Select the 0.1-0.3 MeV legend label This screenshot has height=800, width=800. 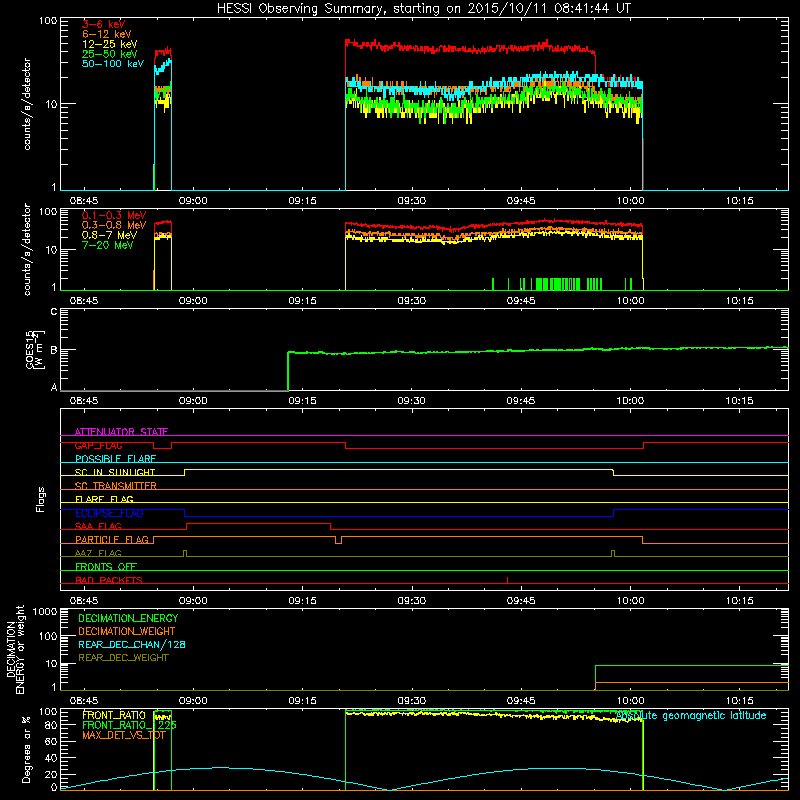tap(114, 215)
